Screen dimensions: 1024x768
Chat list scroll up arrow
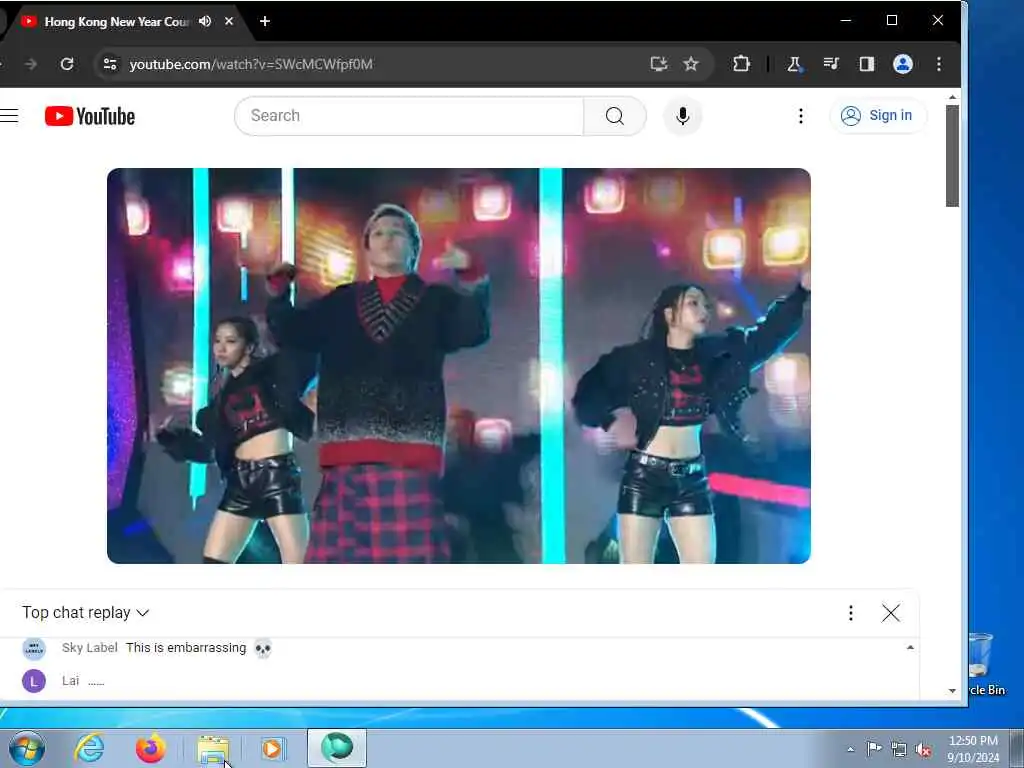[x=910, y=647]
